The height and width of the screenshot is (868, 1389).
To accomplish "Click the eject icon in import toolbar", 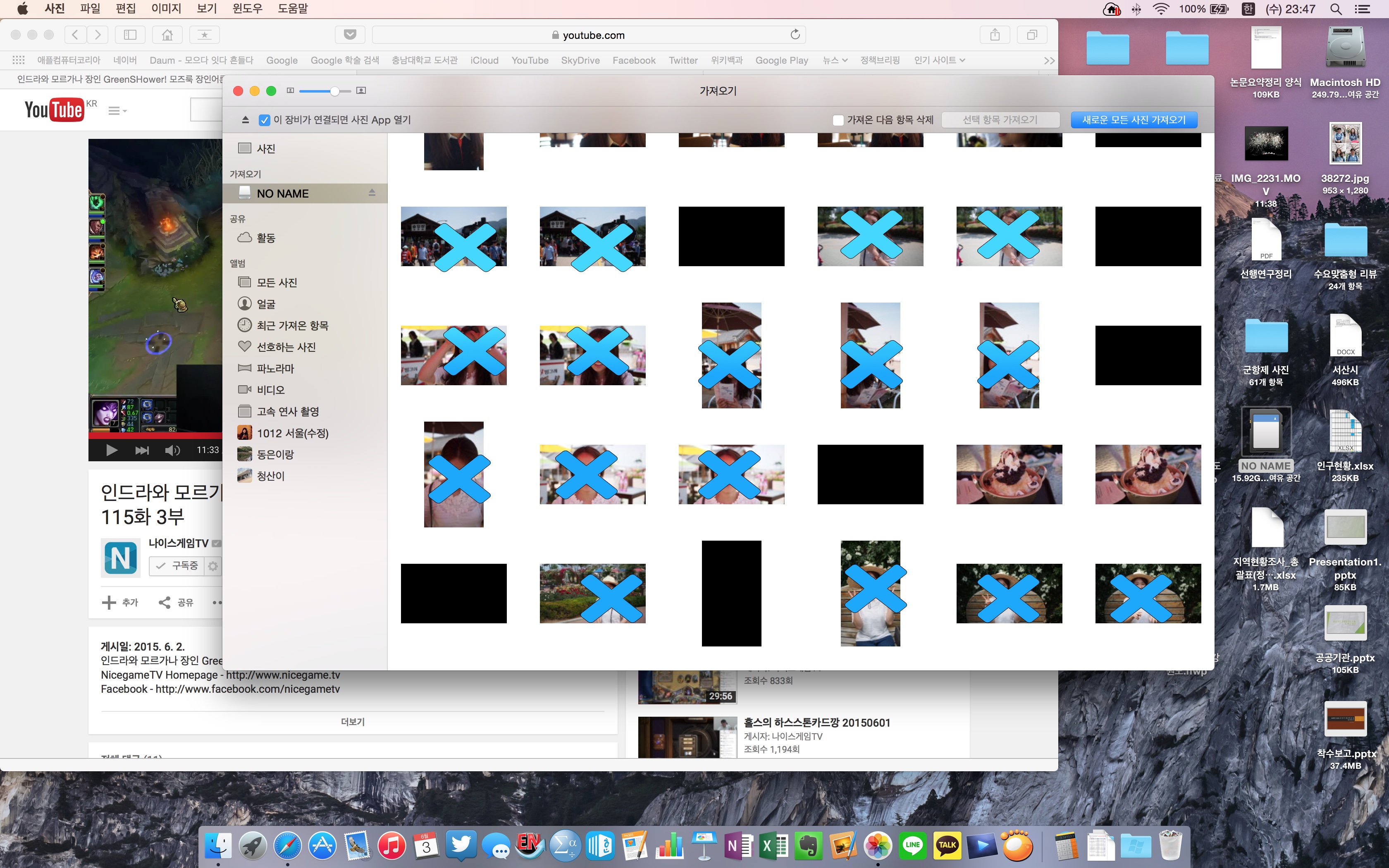I will click(245, 120).
